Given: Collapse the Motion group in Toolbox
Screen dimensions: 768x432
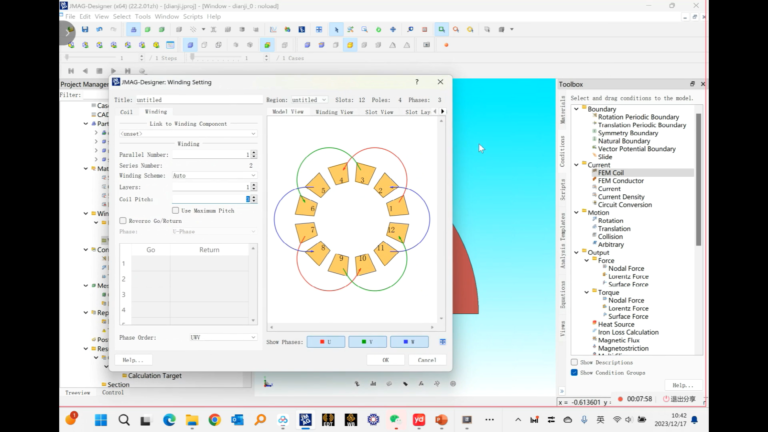Looking at the screenshot, I should click(576, 213).
